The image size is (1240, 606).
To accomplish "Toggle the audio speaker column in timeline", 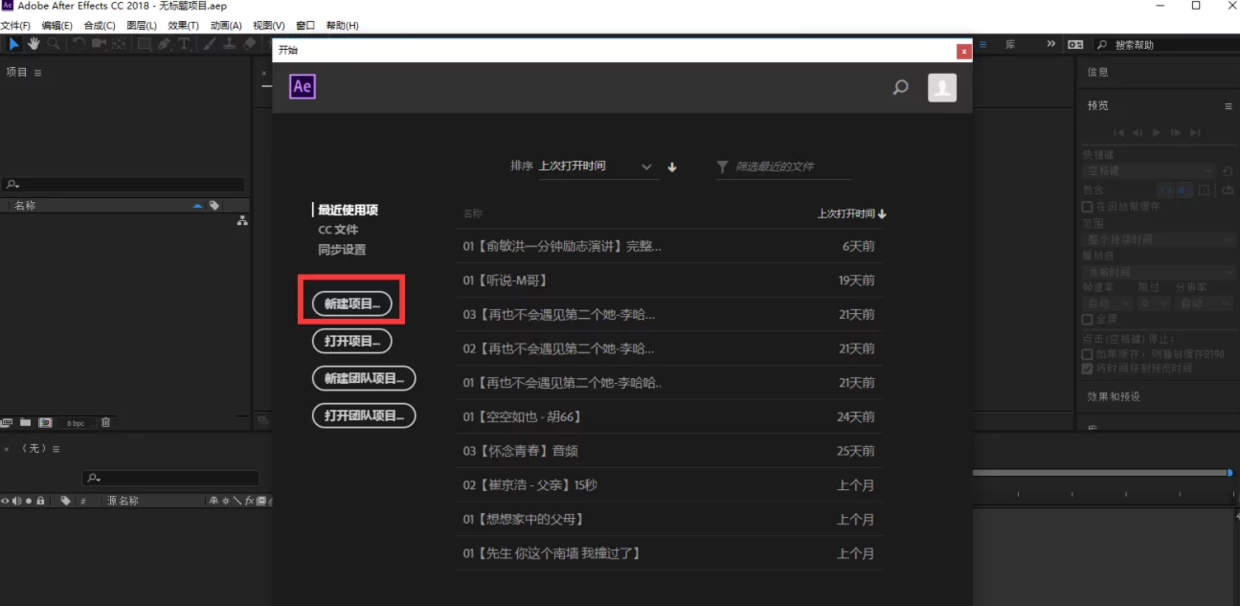I will point(17,501).
